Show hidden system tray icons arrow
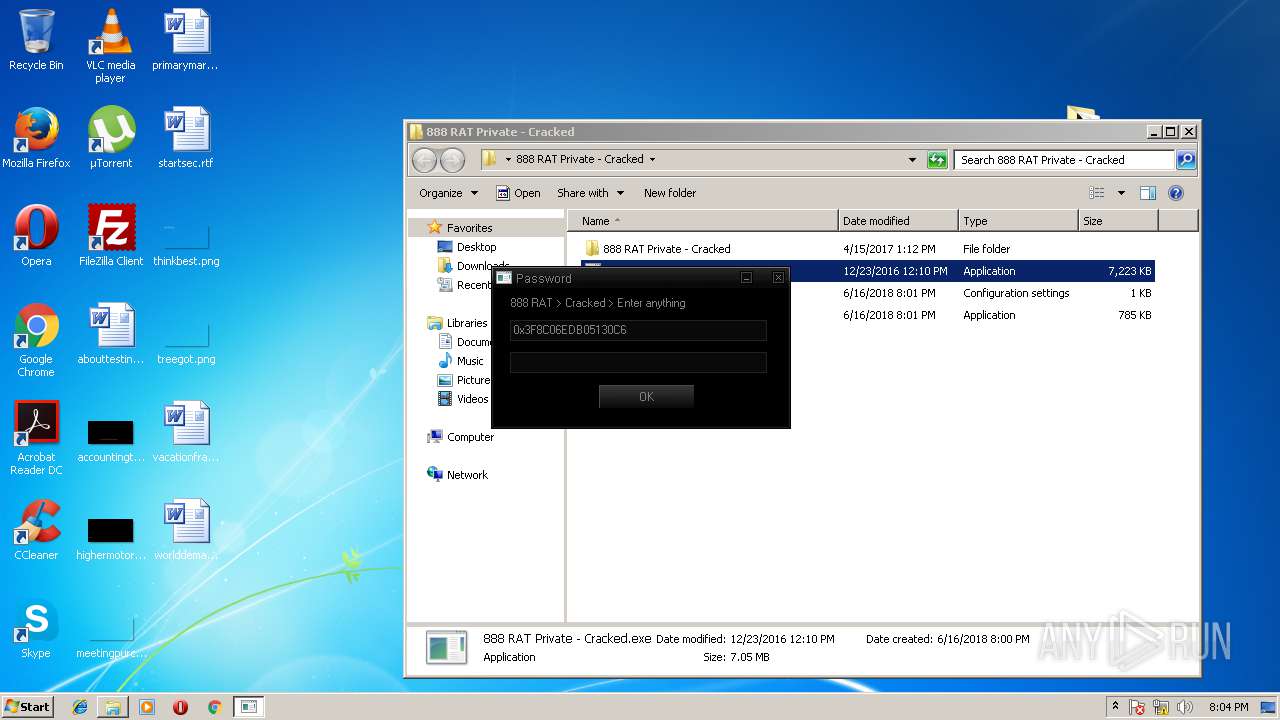The height and width of the screenshot is (720, 1280). tap(1115, 707)
